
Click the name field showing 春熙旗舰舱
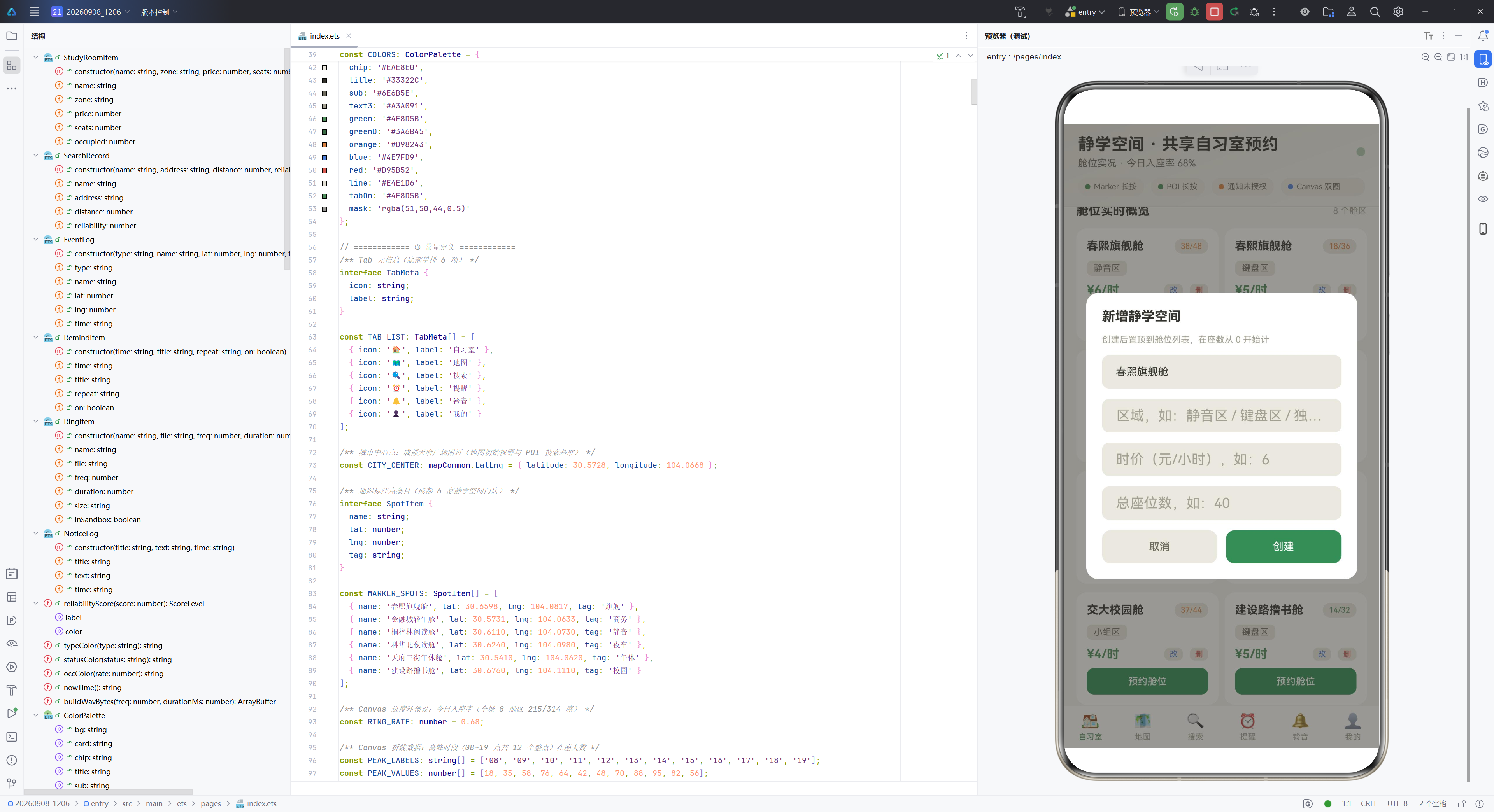pos(1221,371)
